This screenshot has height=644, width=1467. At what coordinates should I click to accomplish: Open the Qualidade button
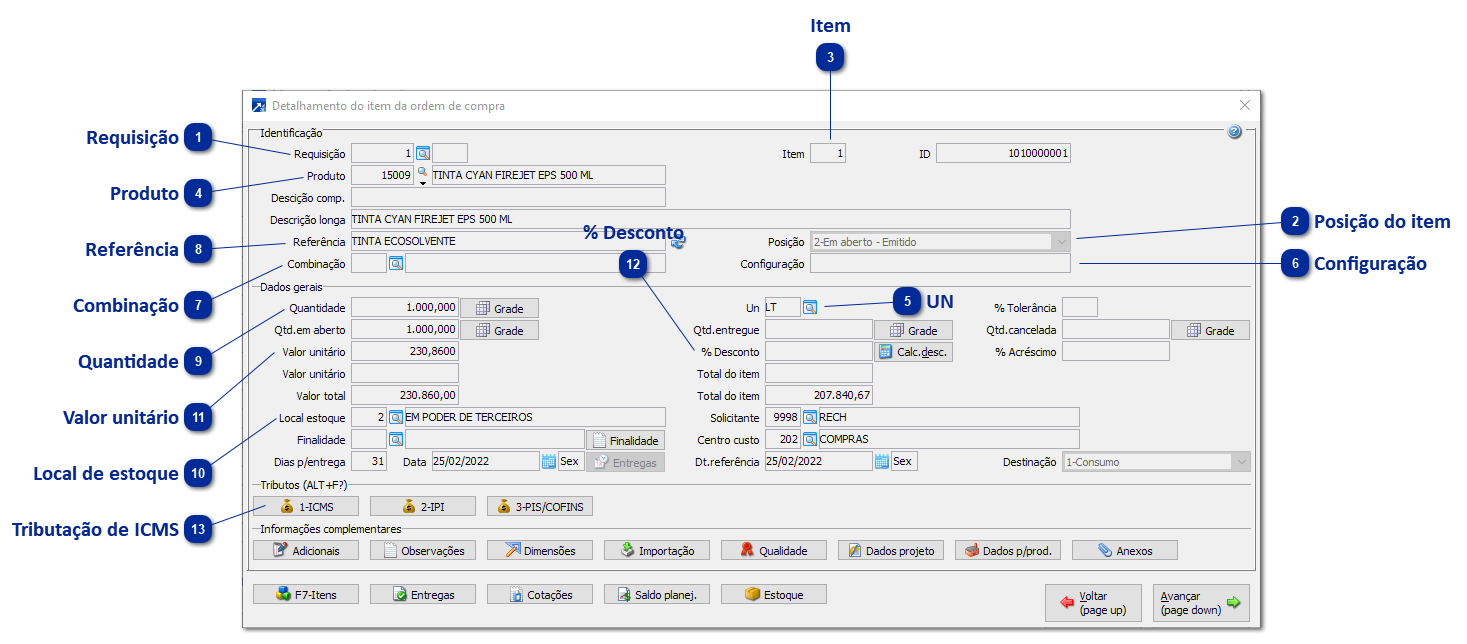774,550
